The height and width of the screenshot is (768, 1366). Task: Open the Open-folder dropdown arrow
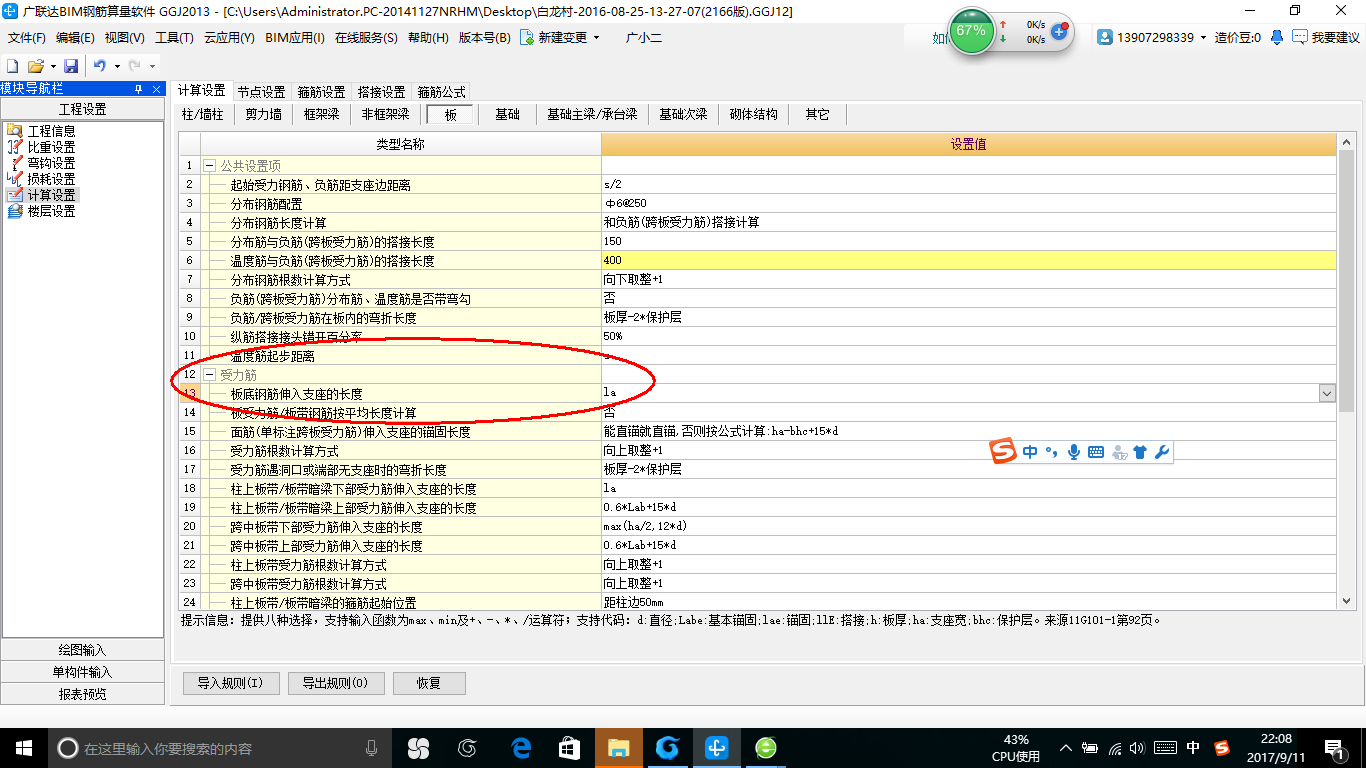[x=51, y=66]
